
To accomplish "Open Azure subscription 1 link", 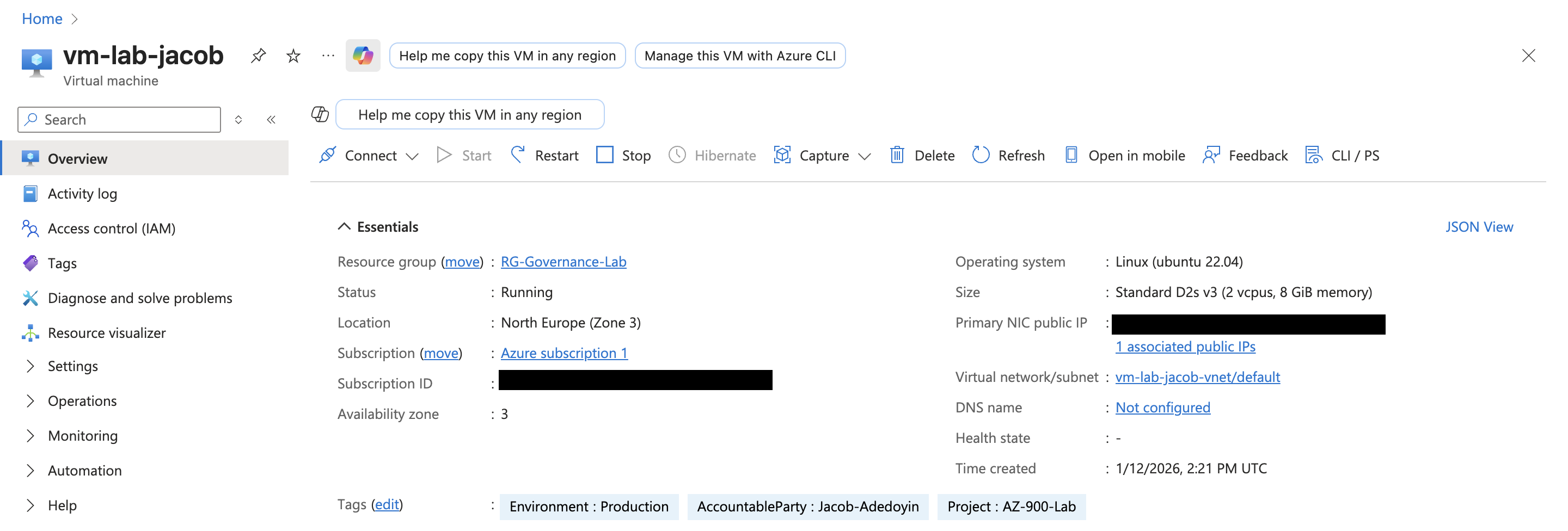I will point(563,353).
